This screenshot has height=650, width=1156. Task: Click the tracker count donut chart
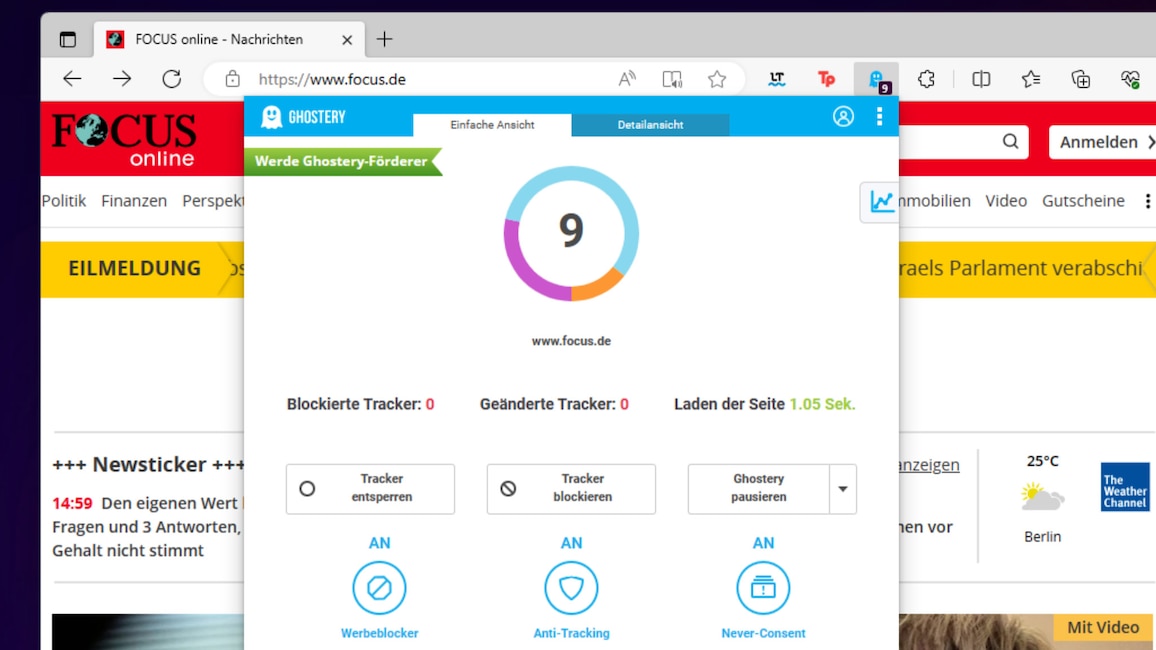coord(571,233)
